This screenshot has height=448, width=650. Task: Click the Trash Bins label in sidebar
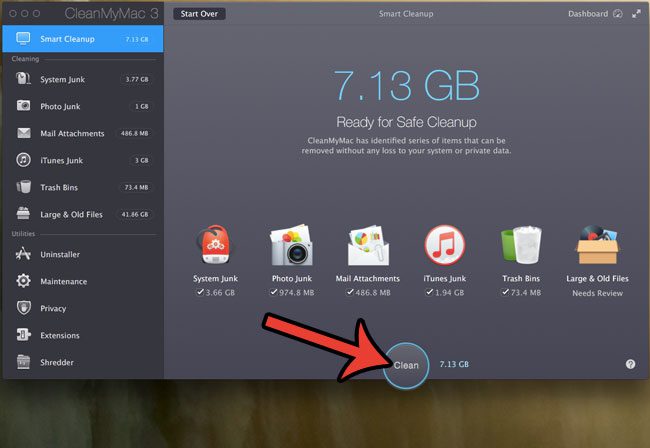(x=59, y=187)
